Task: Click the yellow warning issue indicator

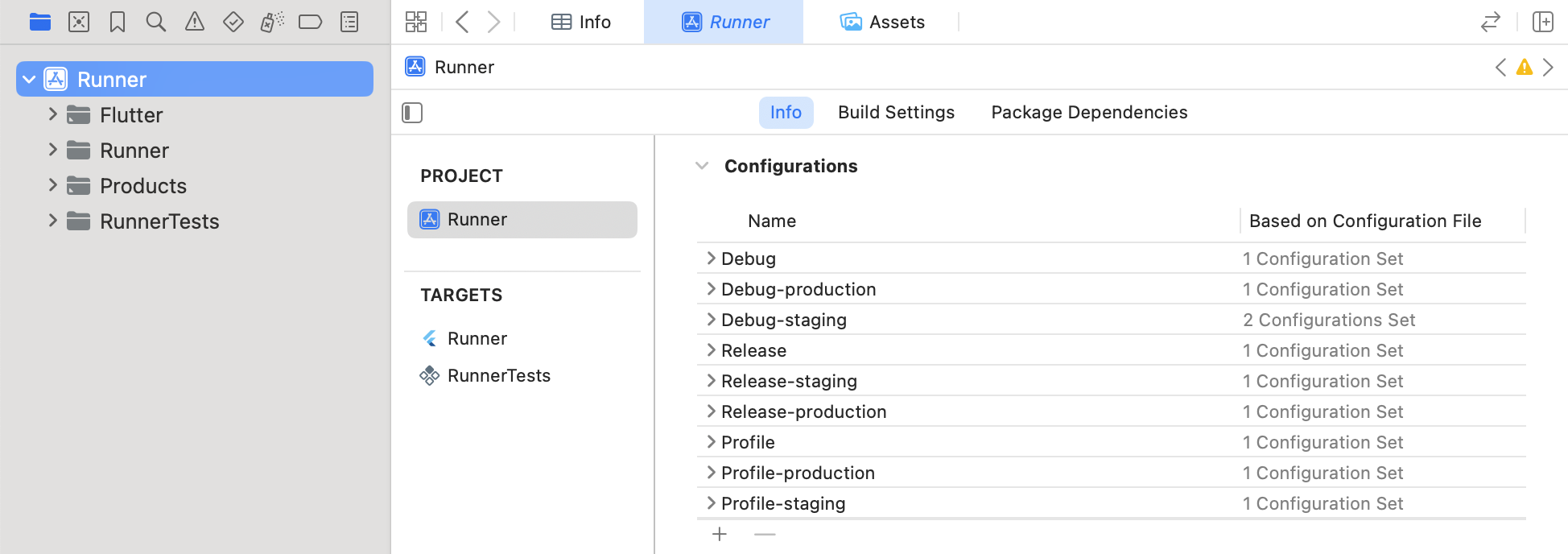Action: (1524, 68)
